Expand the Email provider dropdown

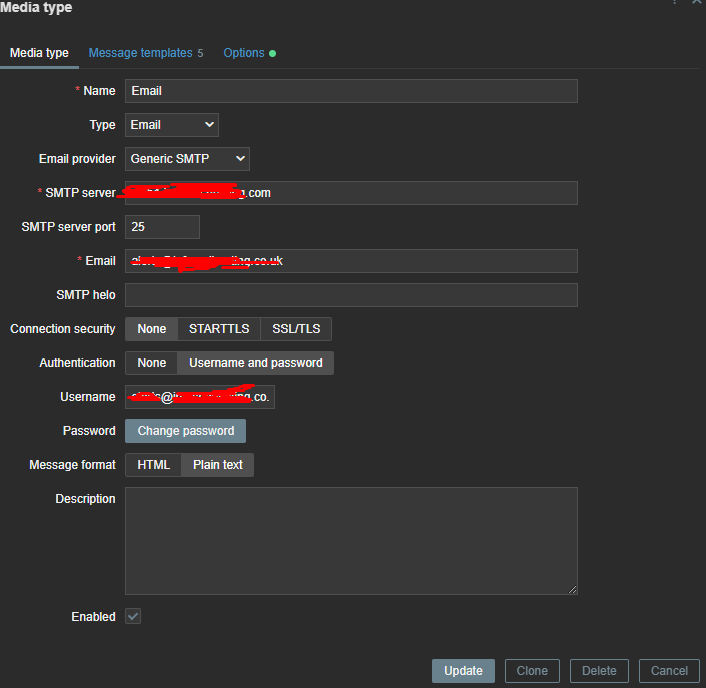(x=187, y=159)
